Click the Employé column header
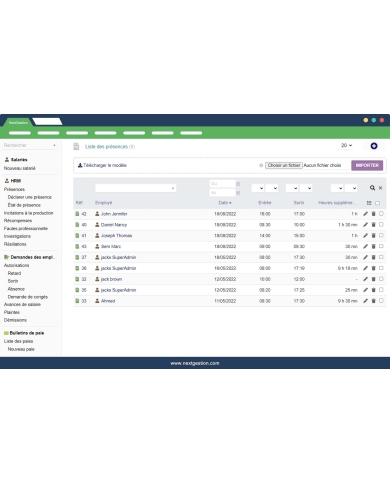Viewport: 390px width, 484px height. click(104, 203)
